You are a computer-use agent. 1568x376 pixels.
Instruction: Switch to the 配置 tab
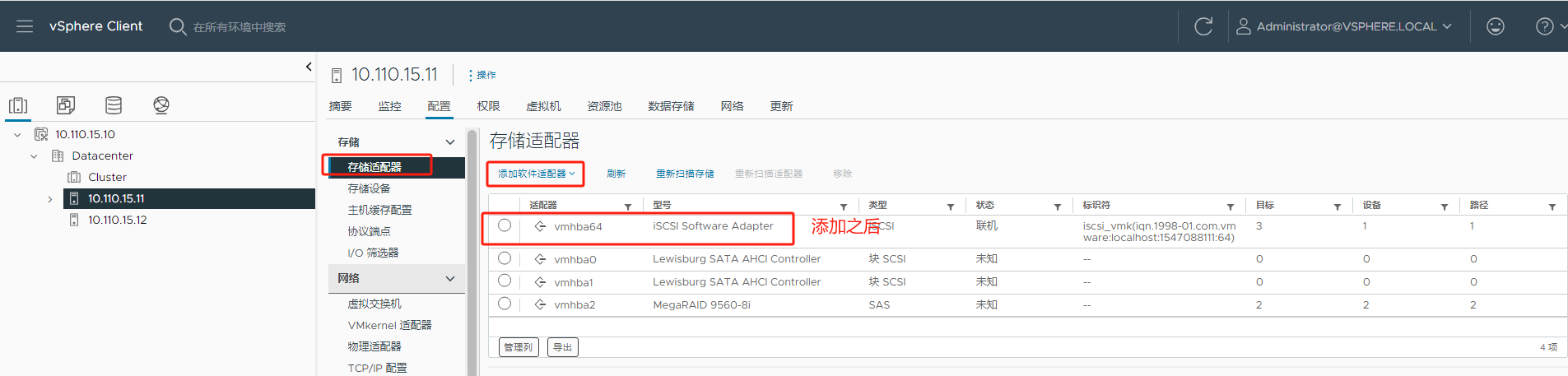439,106
